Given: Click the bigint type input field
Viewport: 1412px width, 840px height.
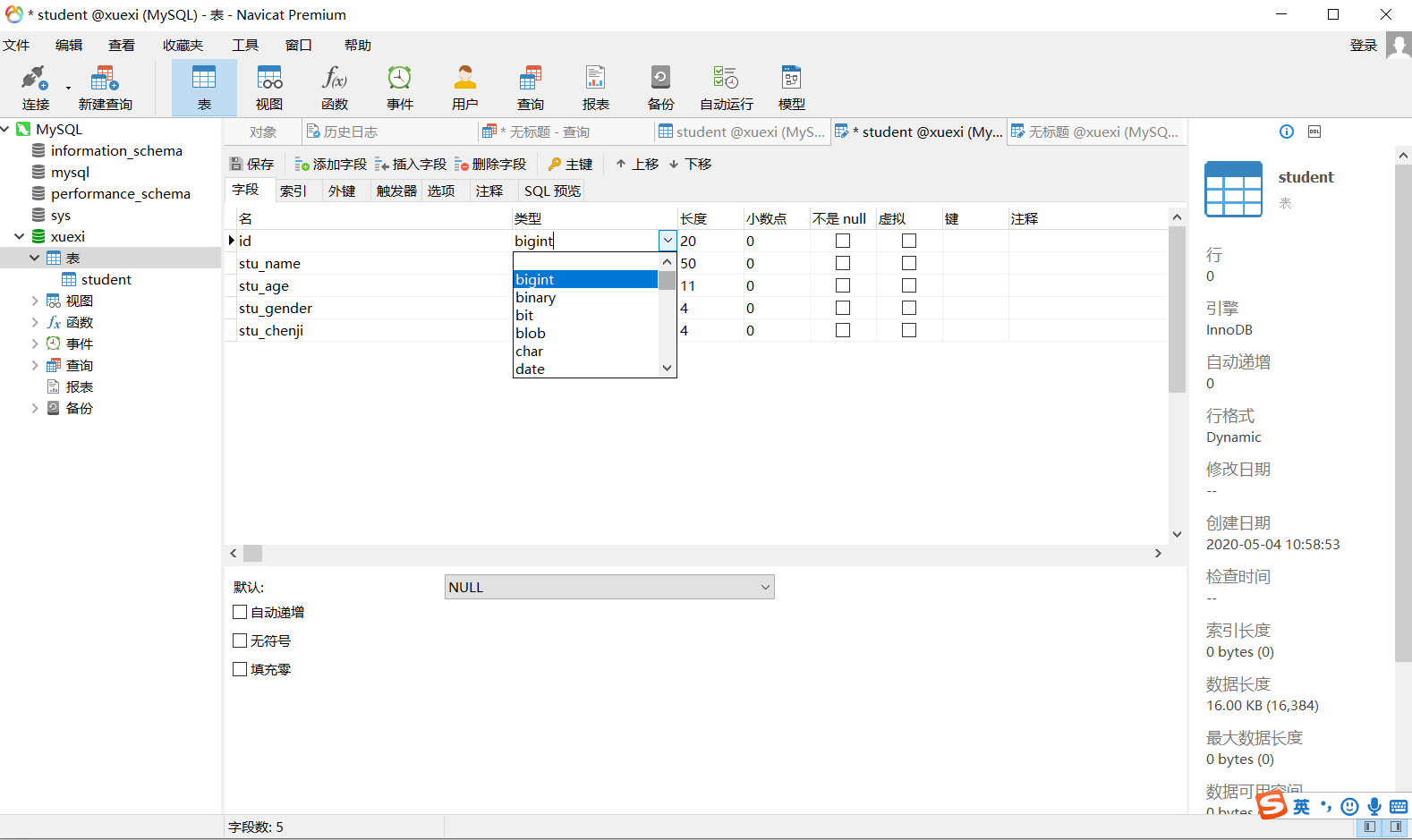Looking at the screenshot, I should coord(585,241).
